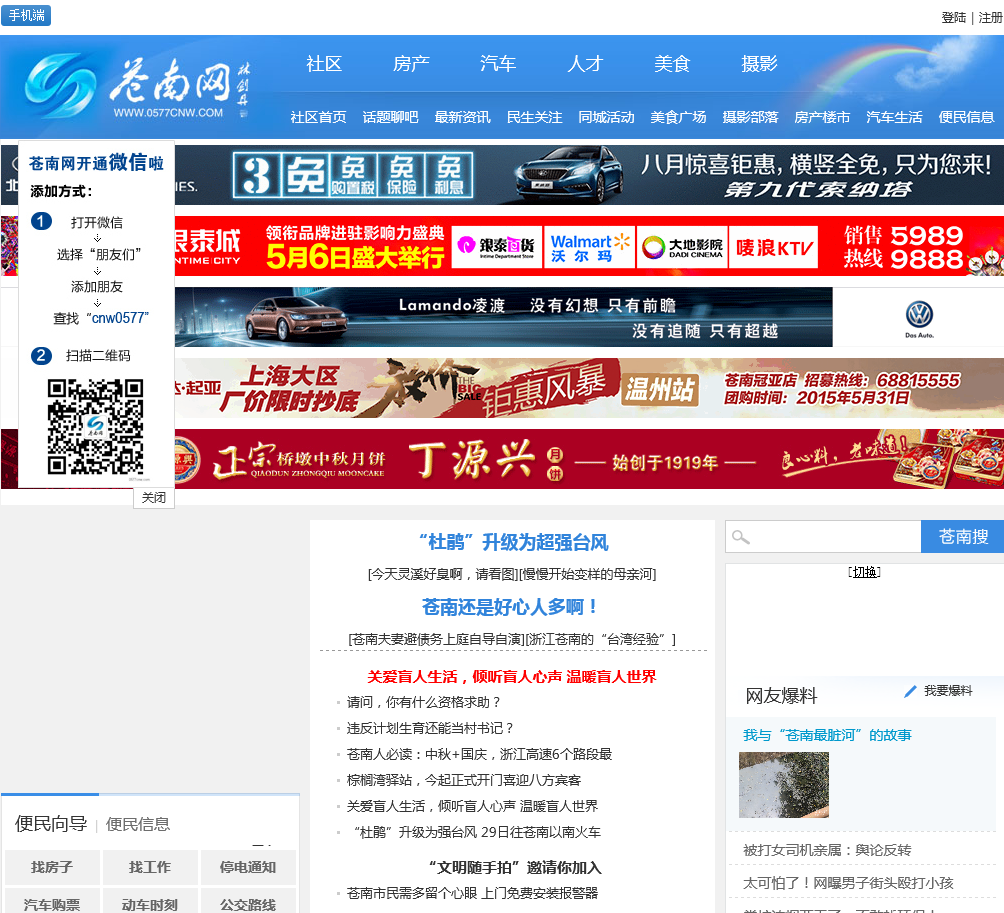Image resolution: width=1004 pixels, height=913 pixels.
Task: Open 慢慢开始变样的母亲河 link
Action: [x=587, y=574]
